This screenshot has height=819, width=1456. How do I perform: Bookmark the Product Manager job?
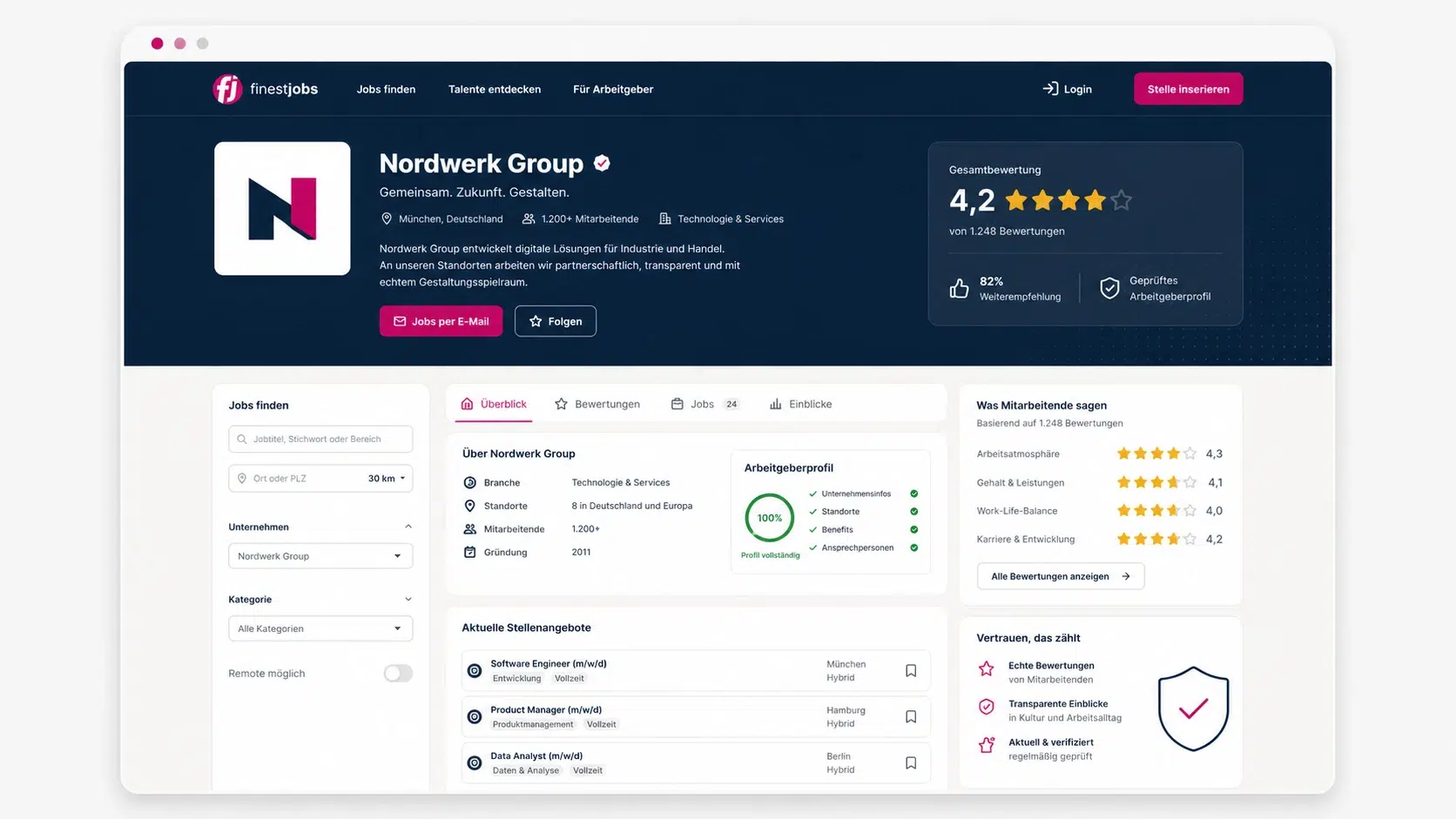point(911,717)
